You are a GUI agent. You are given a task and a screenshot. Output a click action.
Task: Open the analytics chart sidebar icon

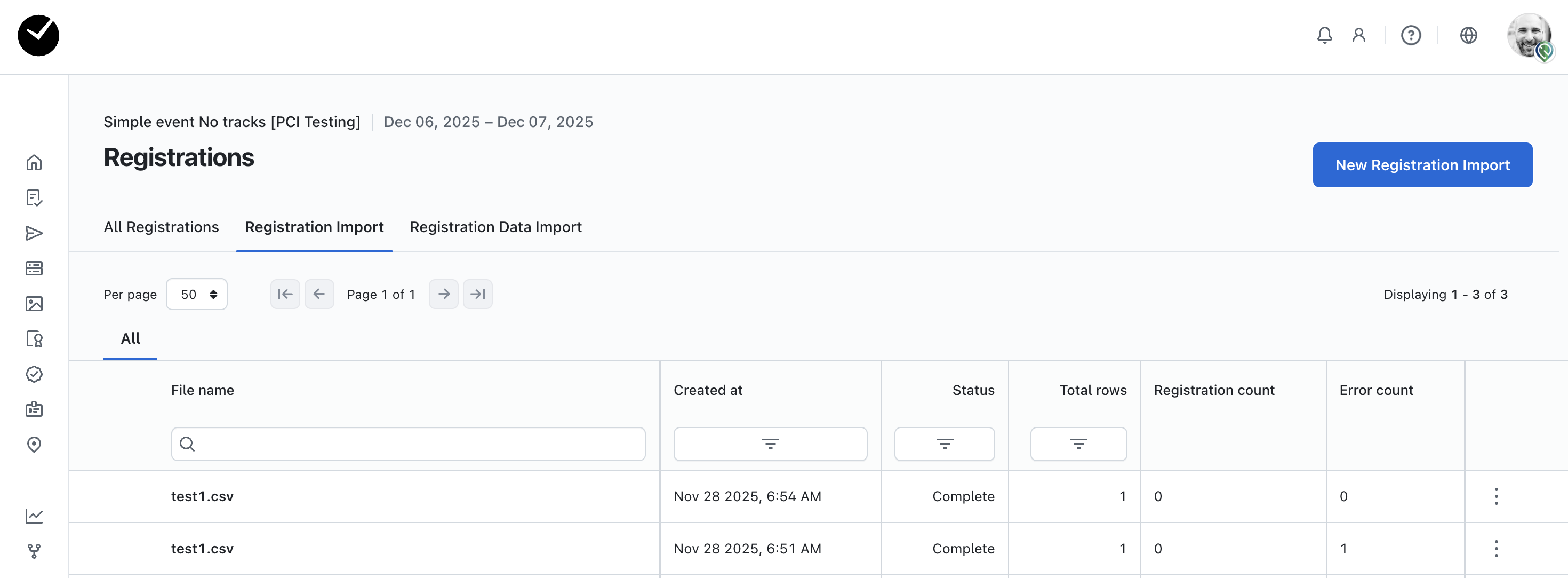34,516
